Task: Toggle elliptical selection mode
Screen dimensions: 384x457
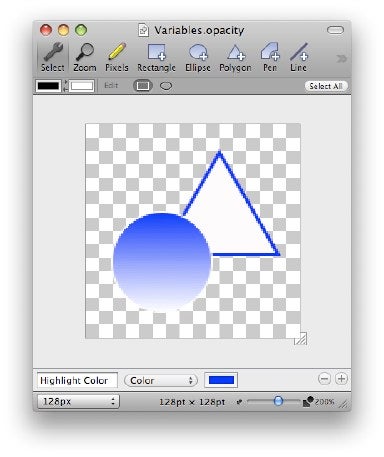Action: (x=166, y=86)
